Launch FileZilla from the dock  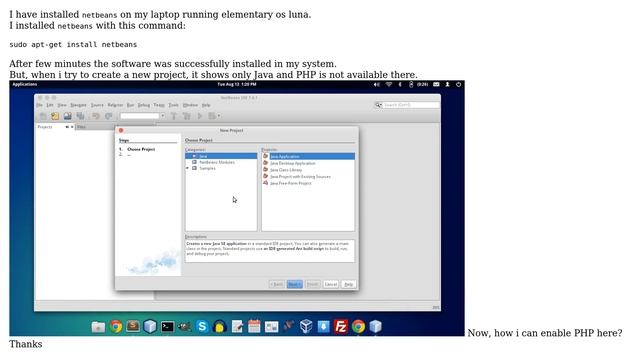tap(341, 327)
